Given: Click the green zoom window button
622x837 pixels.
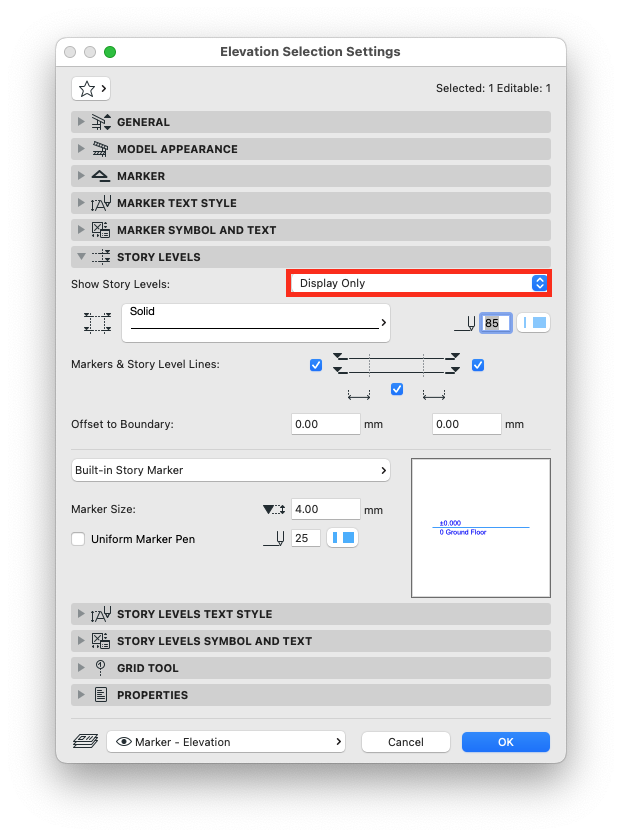Looking at the screenshot, I should pos(110,52).
